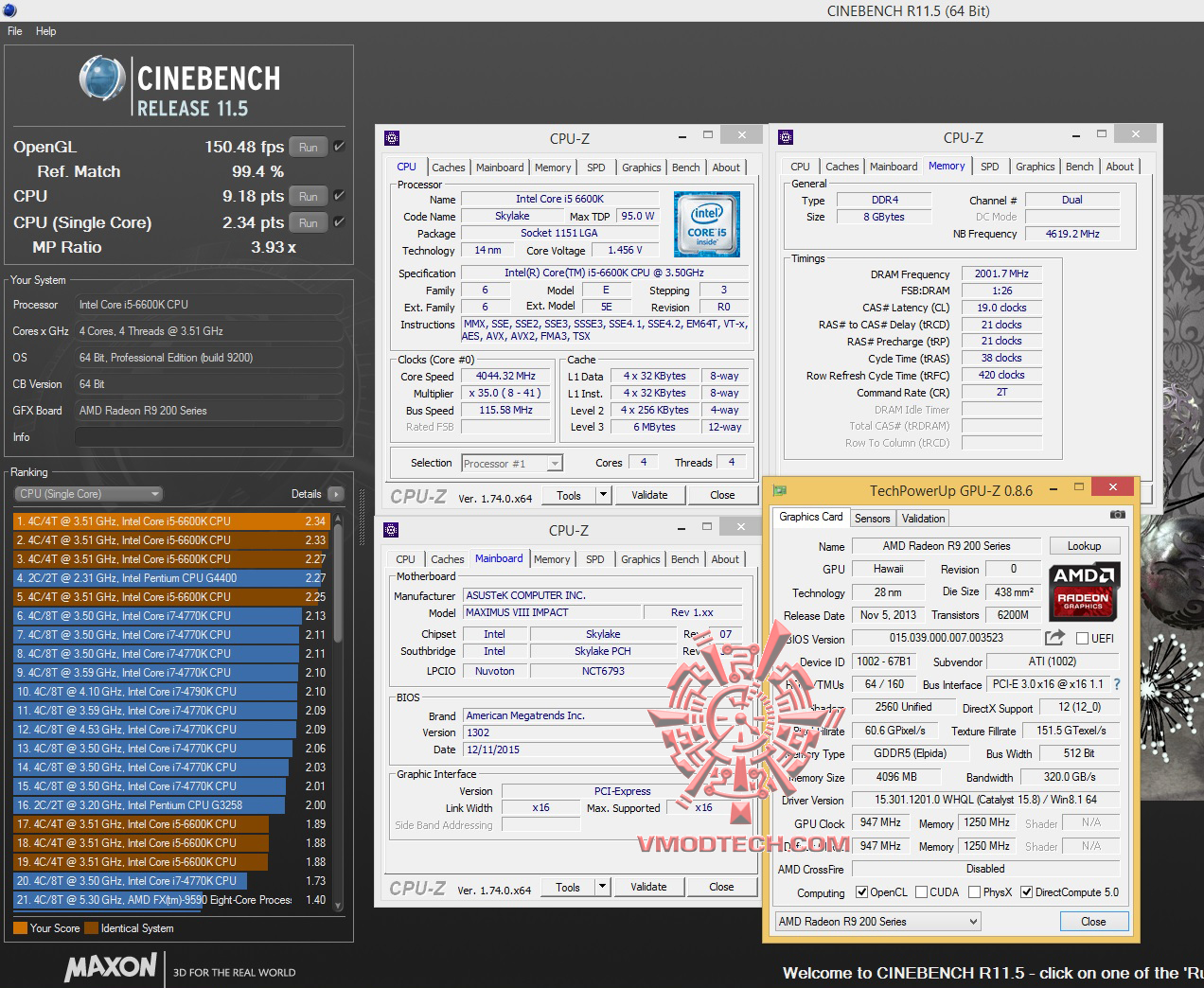Viewport: 1204px width, 988px height.
Task: Select ranking row 4 Intel Pentium CPU G4400
Action: (x=171, y=578)
